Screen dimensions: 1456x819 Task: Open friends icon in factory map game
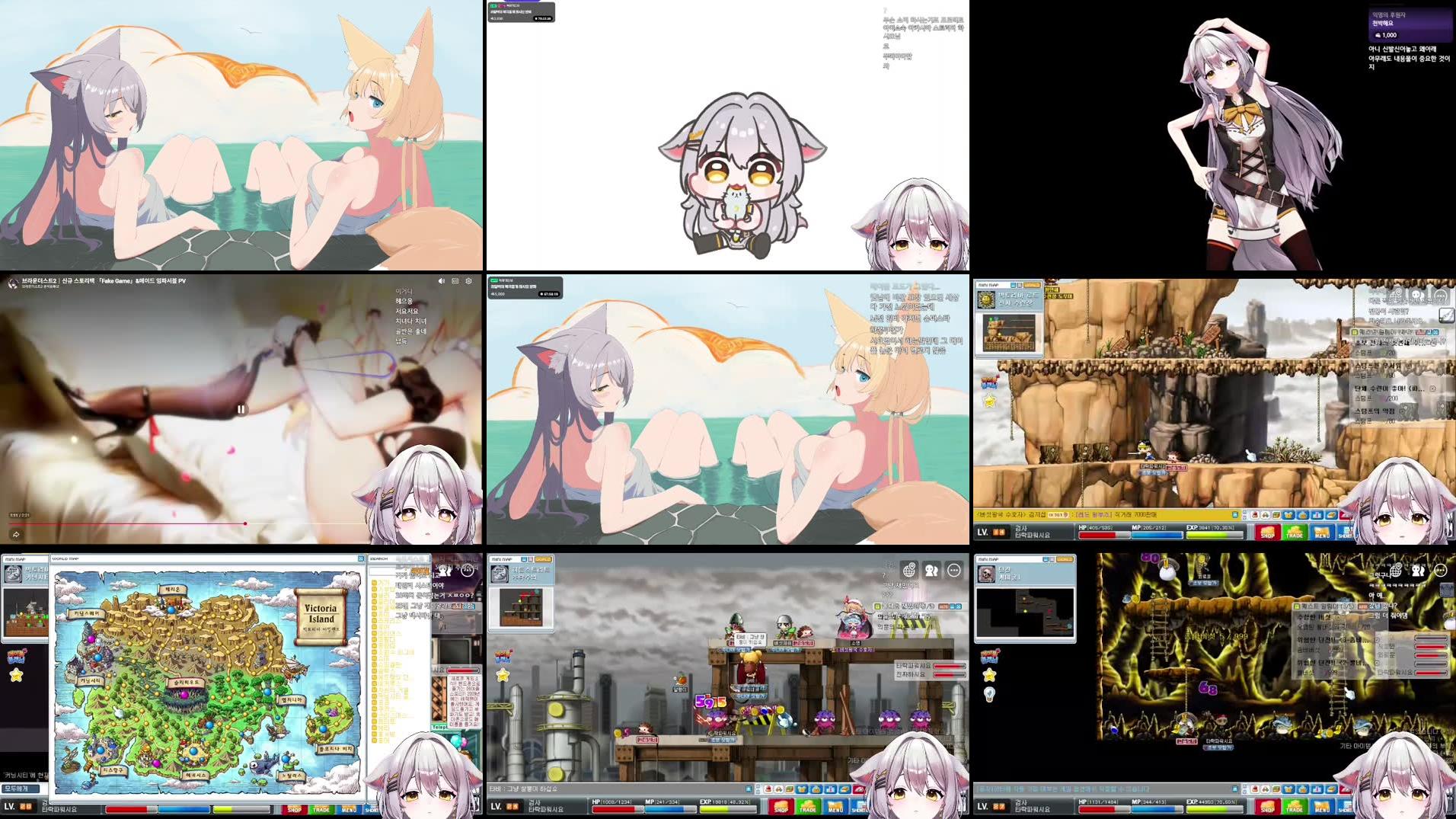931,570
